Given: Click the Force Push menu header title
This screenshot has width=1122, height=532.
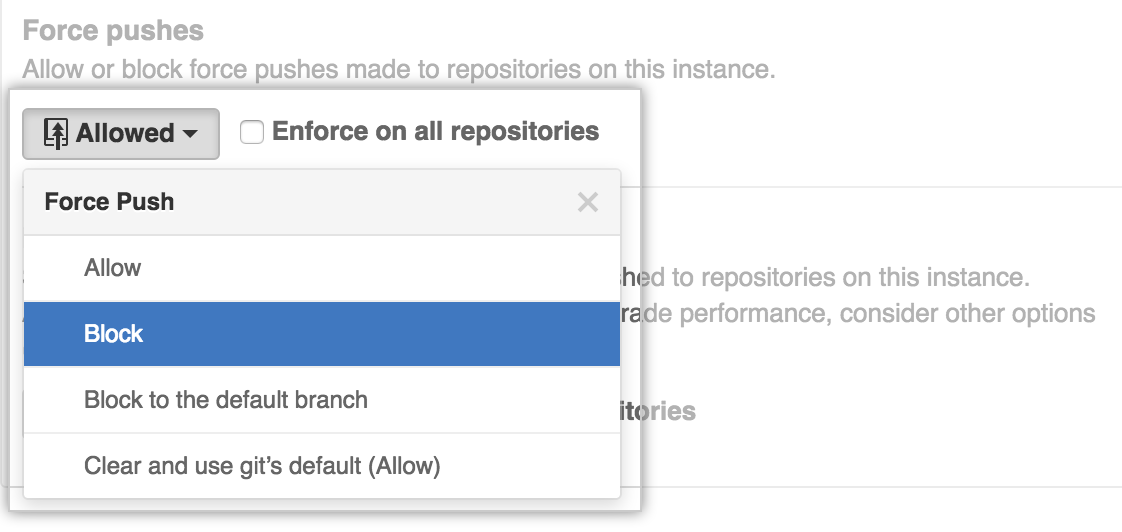Looking at the screenshot, I should (x=109, y=202).
